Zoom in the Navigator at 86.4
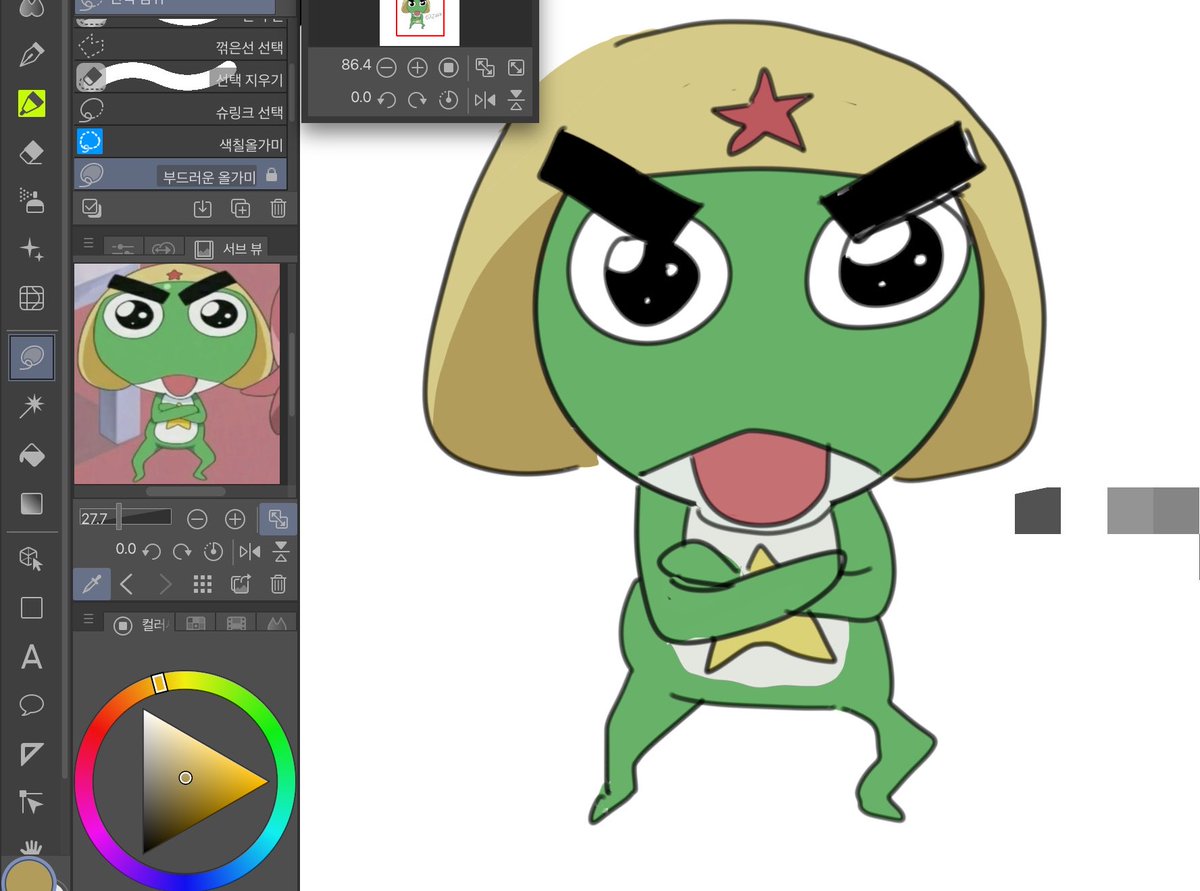This screenshot has width=1200, height=891. click(418, 68)
